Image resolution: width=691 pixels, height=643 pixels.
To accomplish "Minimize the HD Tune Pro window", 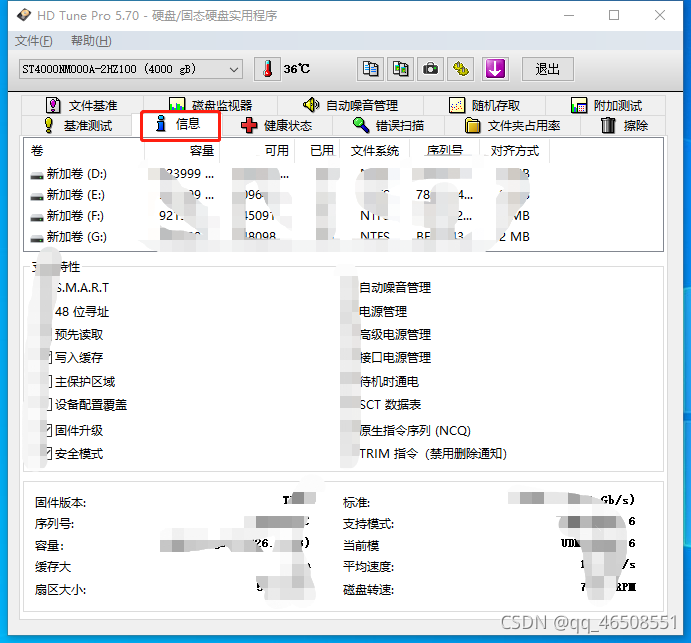I will pyautogui.click(x=569, y=15).
